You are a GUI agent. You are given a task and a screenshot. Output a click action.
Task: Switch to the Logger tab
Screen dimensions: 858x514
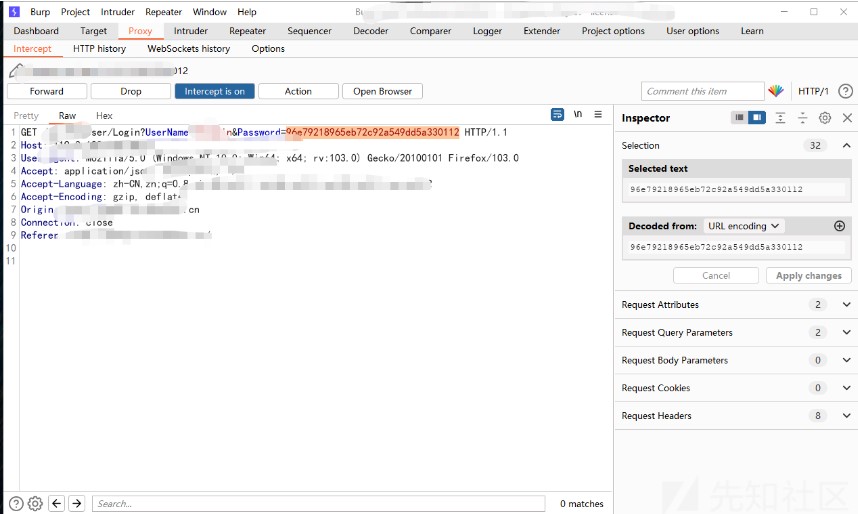[487, 31]
